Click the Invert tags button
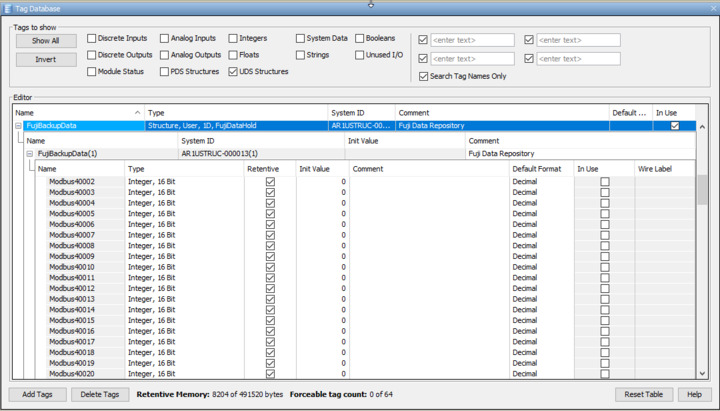 46,60
